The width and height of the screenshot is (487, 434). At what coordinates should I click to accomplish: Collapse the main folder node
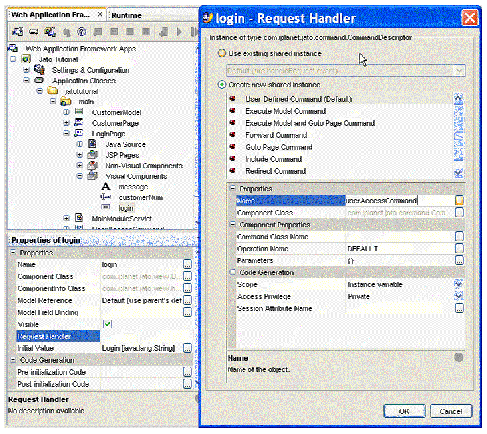click(x=53, y=101)
